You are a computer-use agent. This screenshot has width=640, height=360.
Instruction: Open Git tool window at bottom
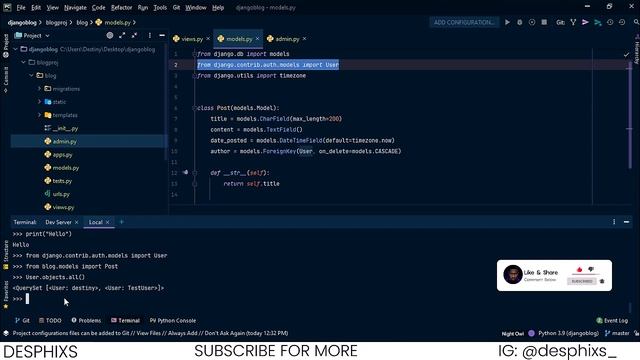pos(22,320)
